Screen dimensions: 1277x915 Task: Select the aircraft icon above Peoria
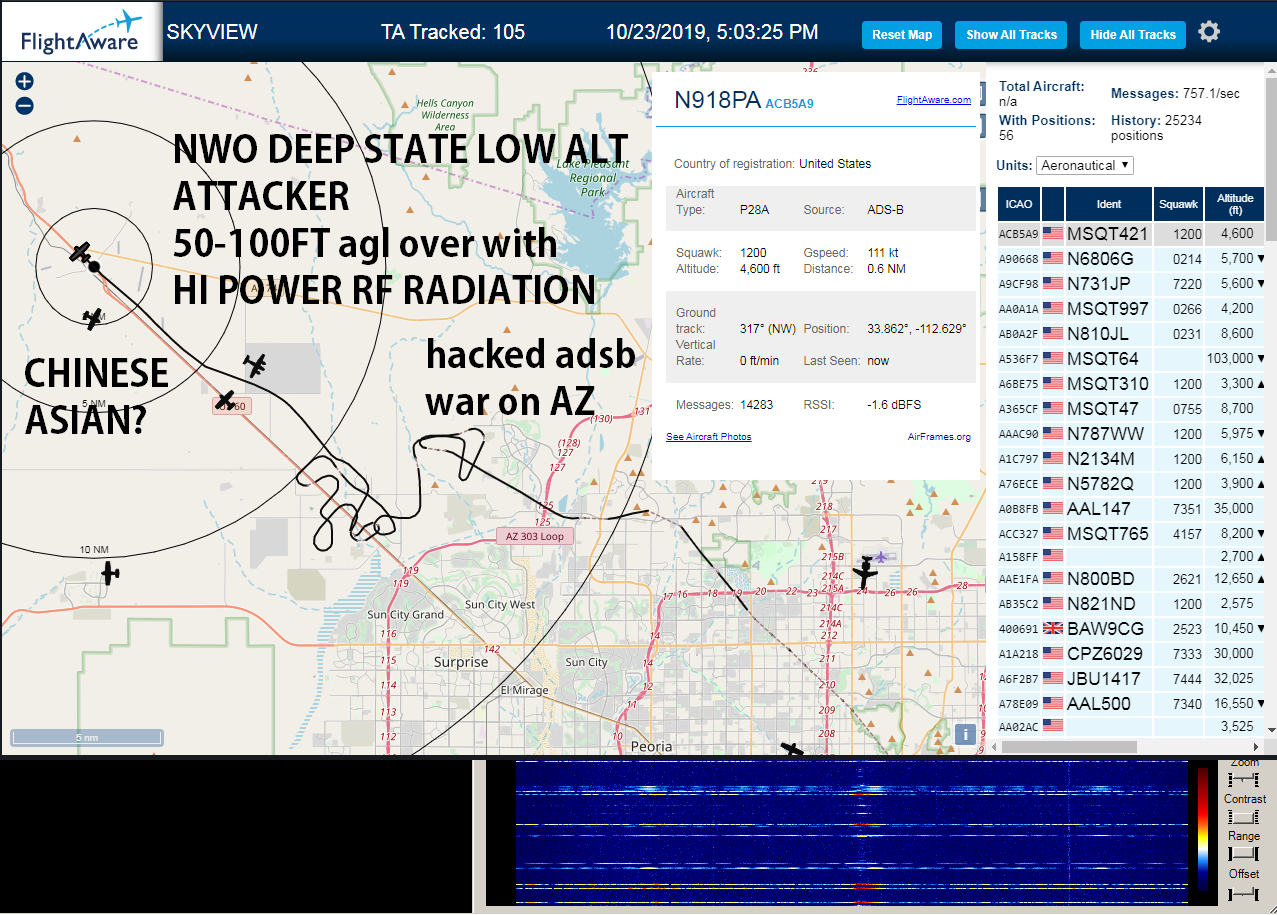[792, 748]
